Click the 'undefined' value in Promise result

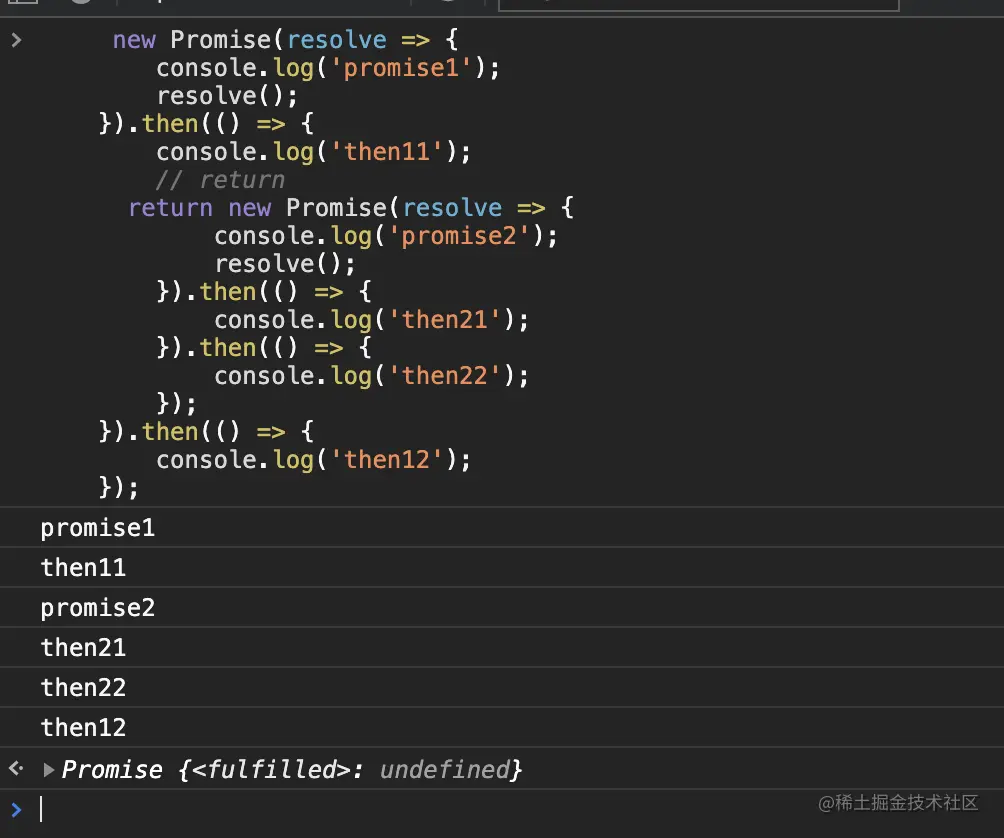pos(445,770)
